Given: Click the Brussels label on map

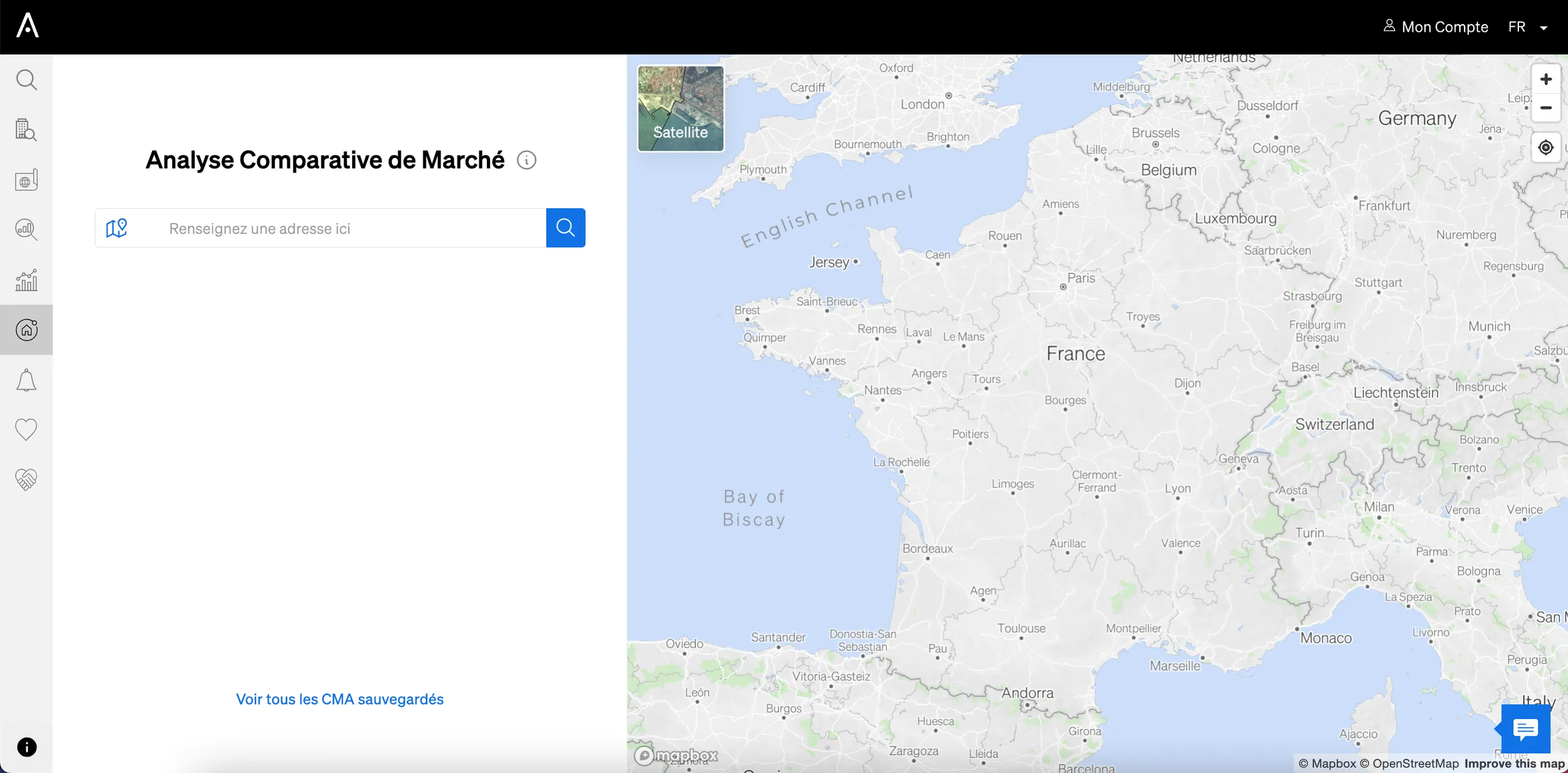Looking at the screenshot, I should click(x=1155, y=133).
